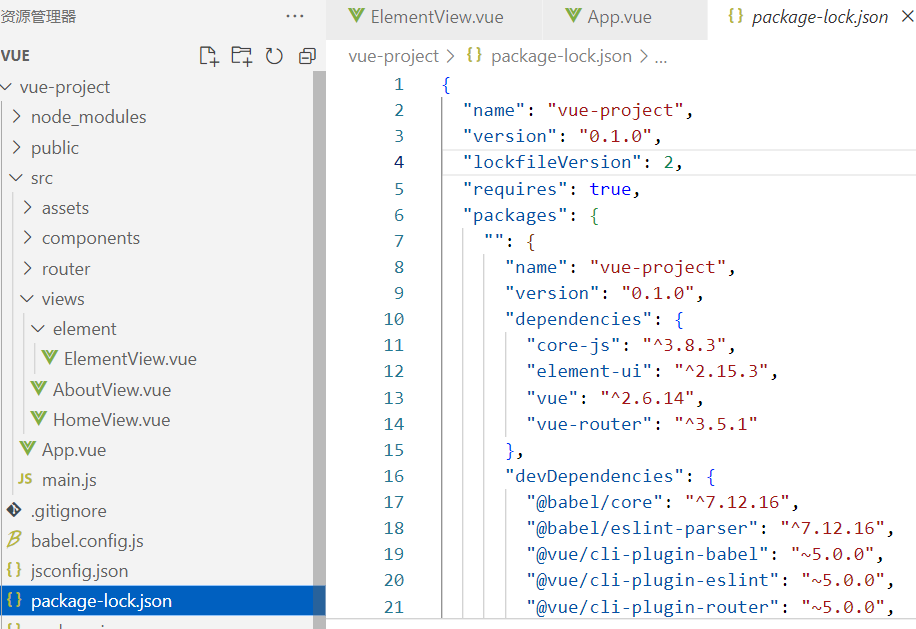The width and height of the screenshot is (916, 629).
Task: Refresh the explorer view
Action: pyautogui.click(x=274, y=57)
